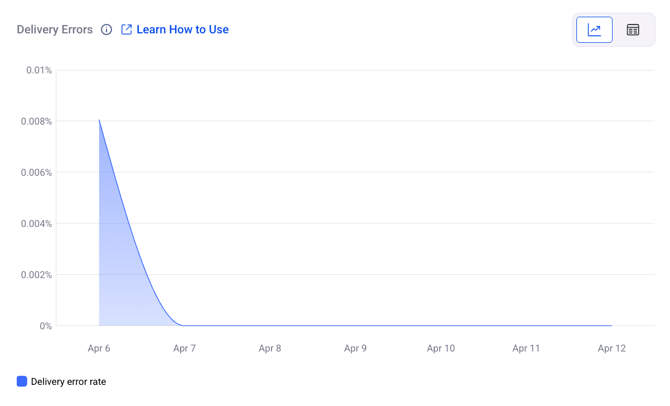Screen dimensions: 670x406
Task: Click the Apr 11 date label
Action: click(x=526, y=348)
